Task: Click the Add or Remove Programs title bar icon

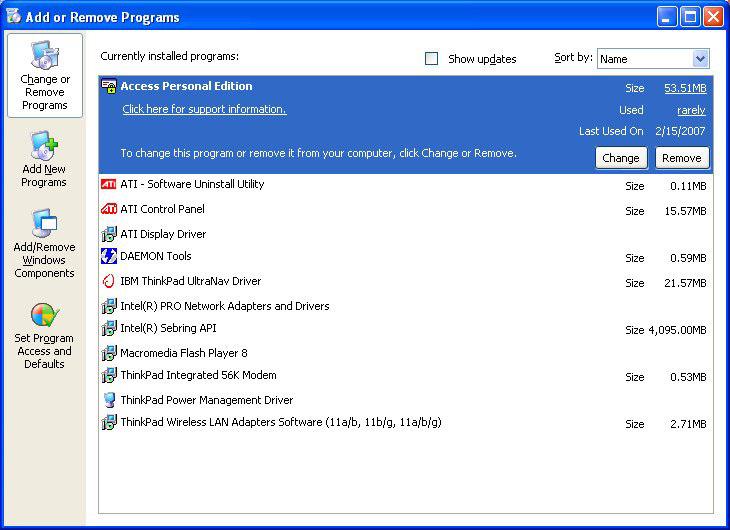Action: coord(14,16)
